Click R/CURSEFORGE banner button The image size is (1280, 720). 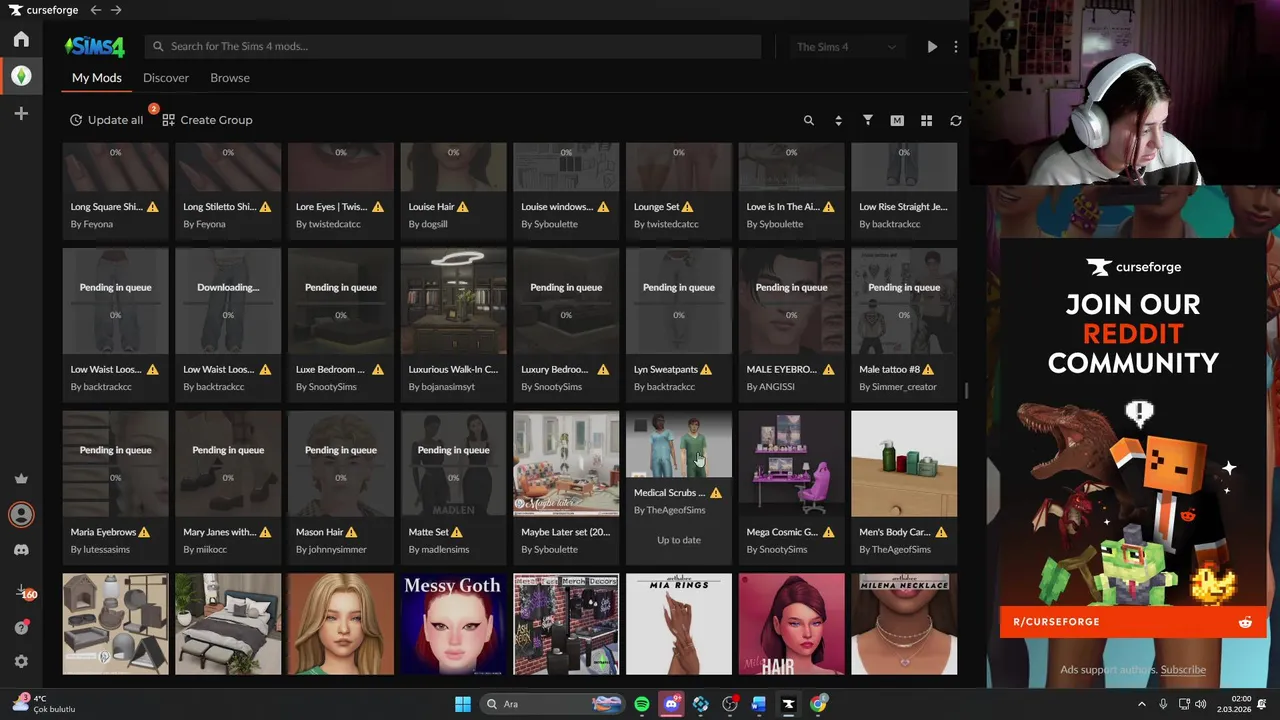(1132, 622)
